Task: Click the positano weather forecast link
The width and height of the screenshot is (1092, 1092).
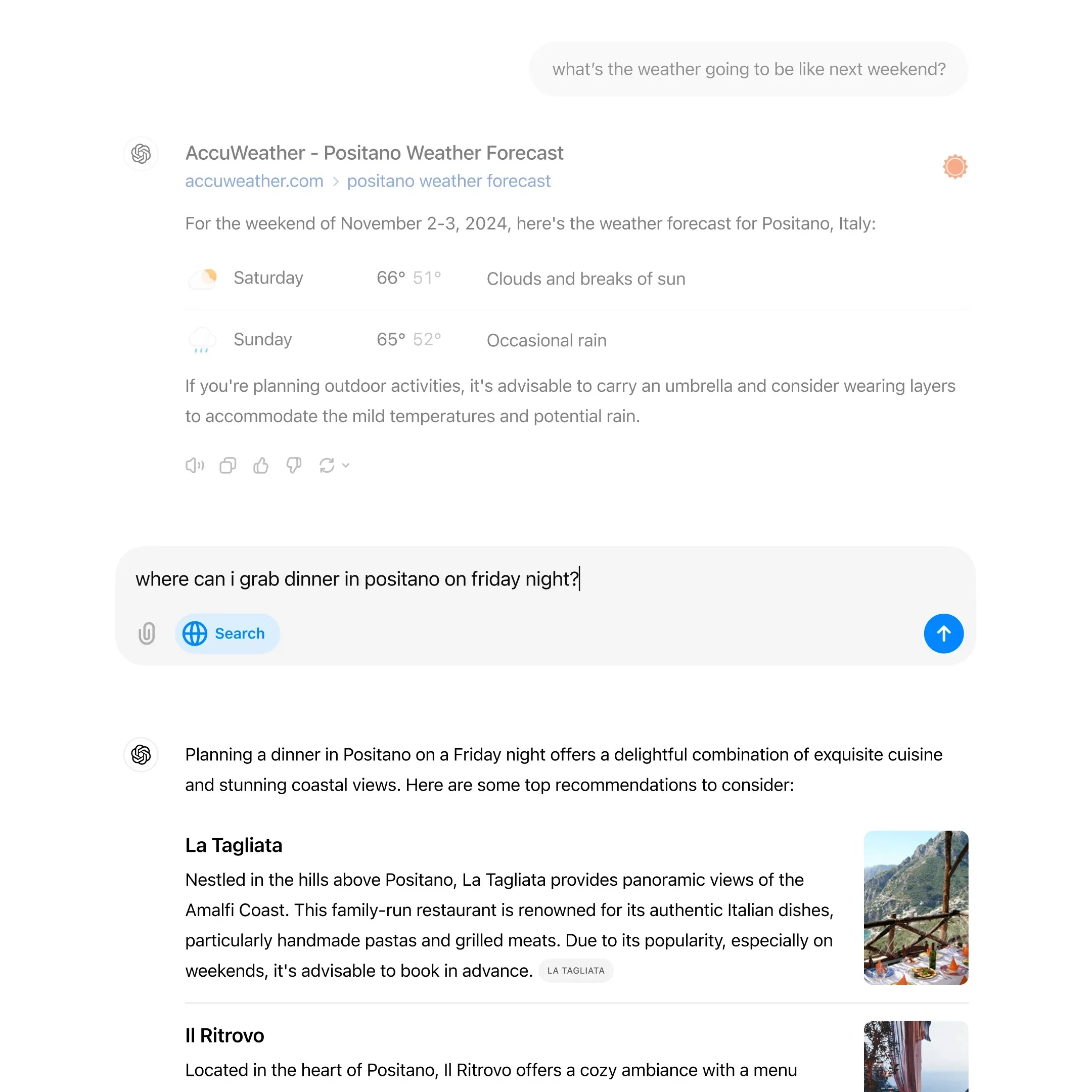Action: (448, 181)
